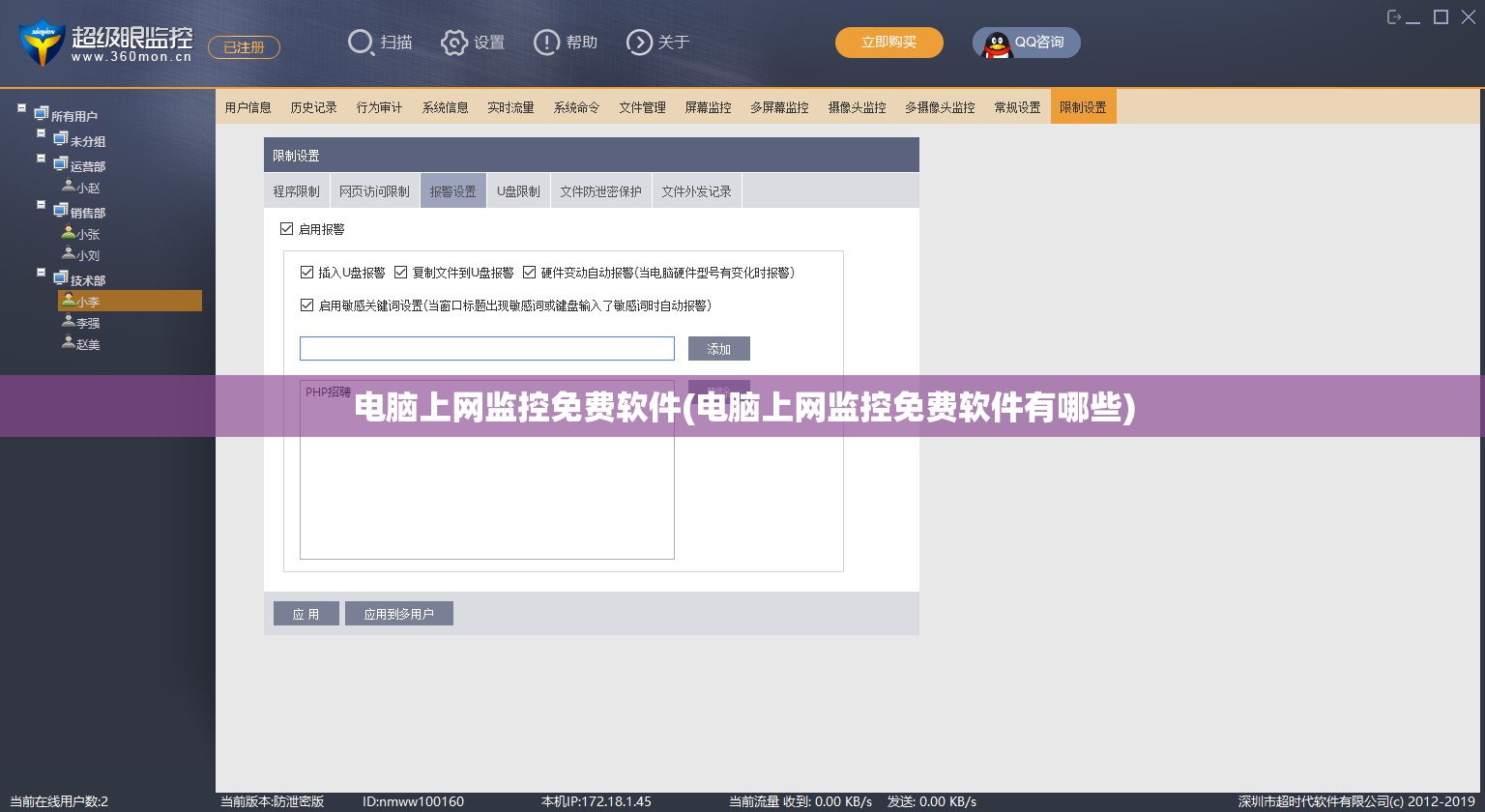Toggle 启用敏感关键词设置 checkbox
The height and width of the screenshot is (812, 1485).
[x=307, y=305]
